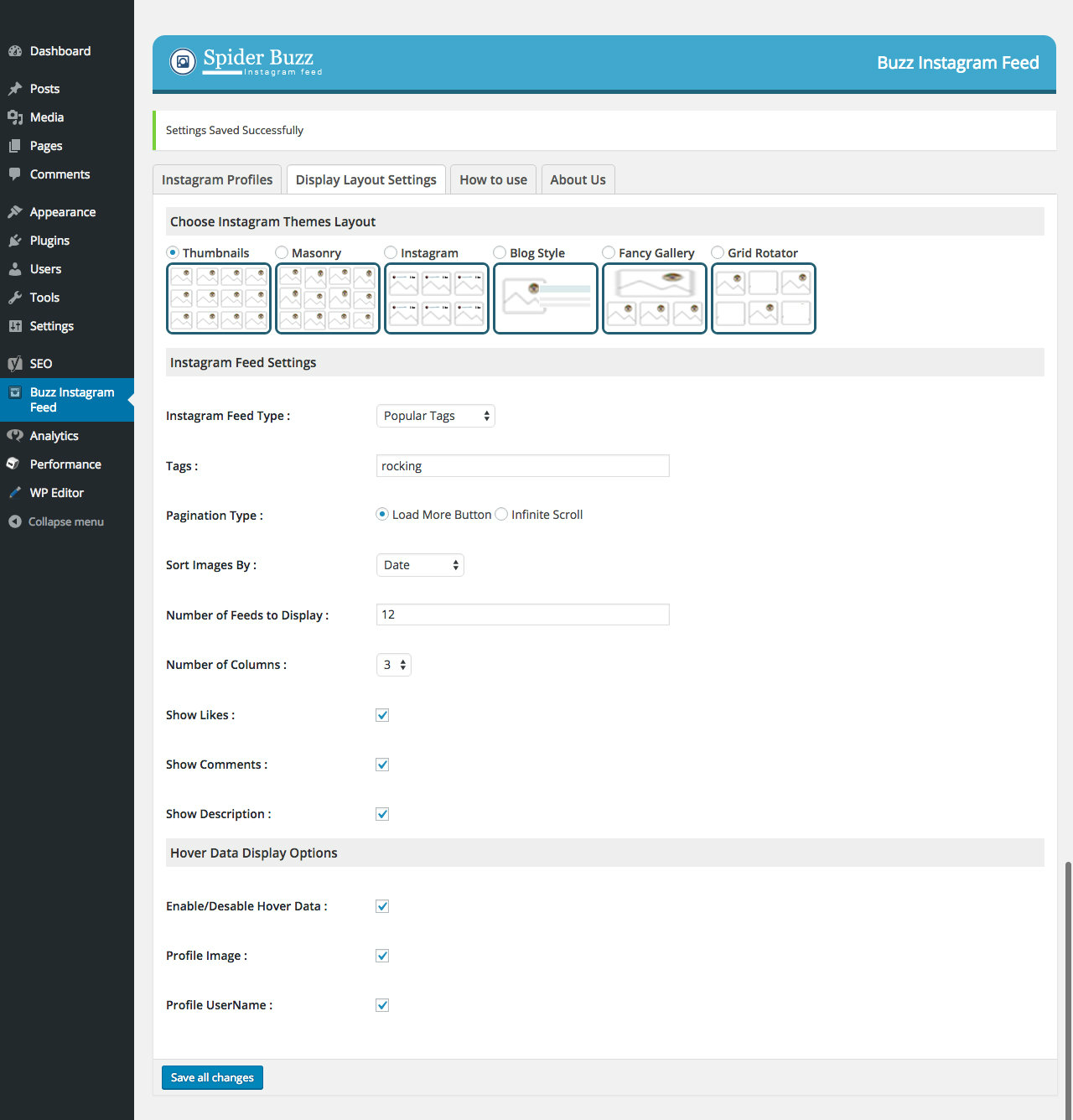
Task: Toggle the Show Likes checkbox
Action: [382, 715]
